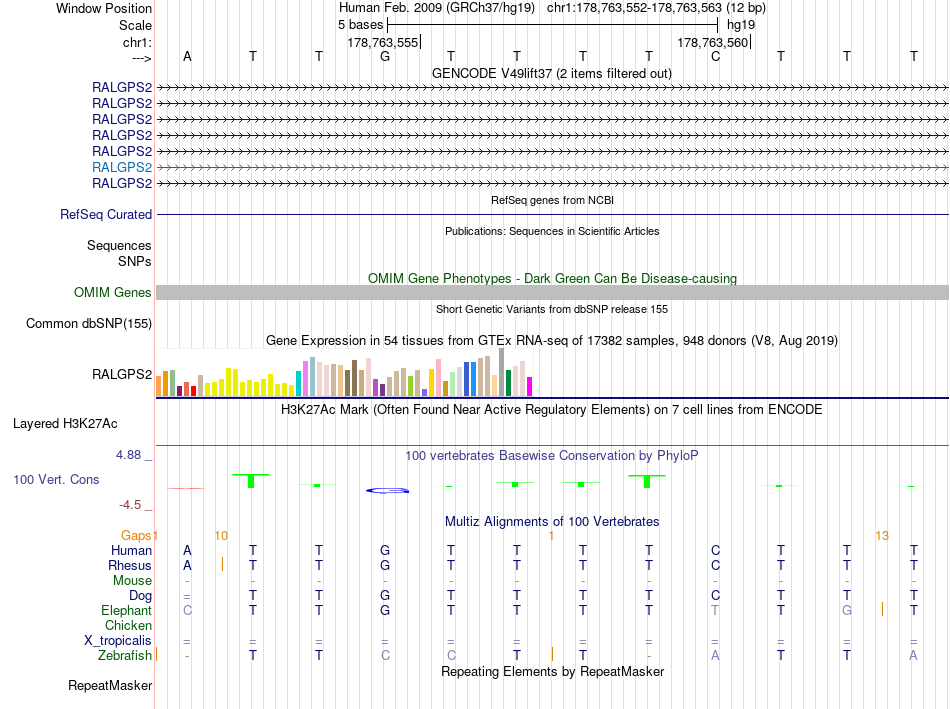Image resolution: width=950 pixels, height=709 pixels.
Task: Click the blue ellipse in the PhyloP track
Action: (388, 490)
